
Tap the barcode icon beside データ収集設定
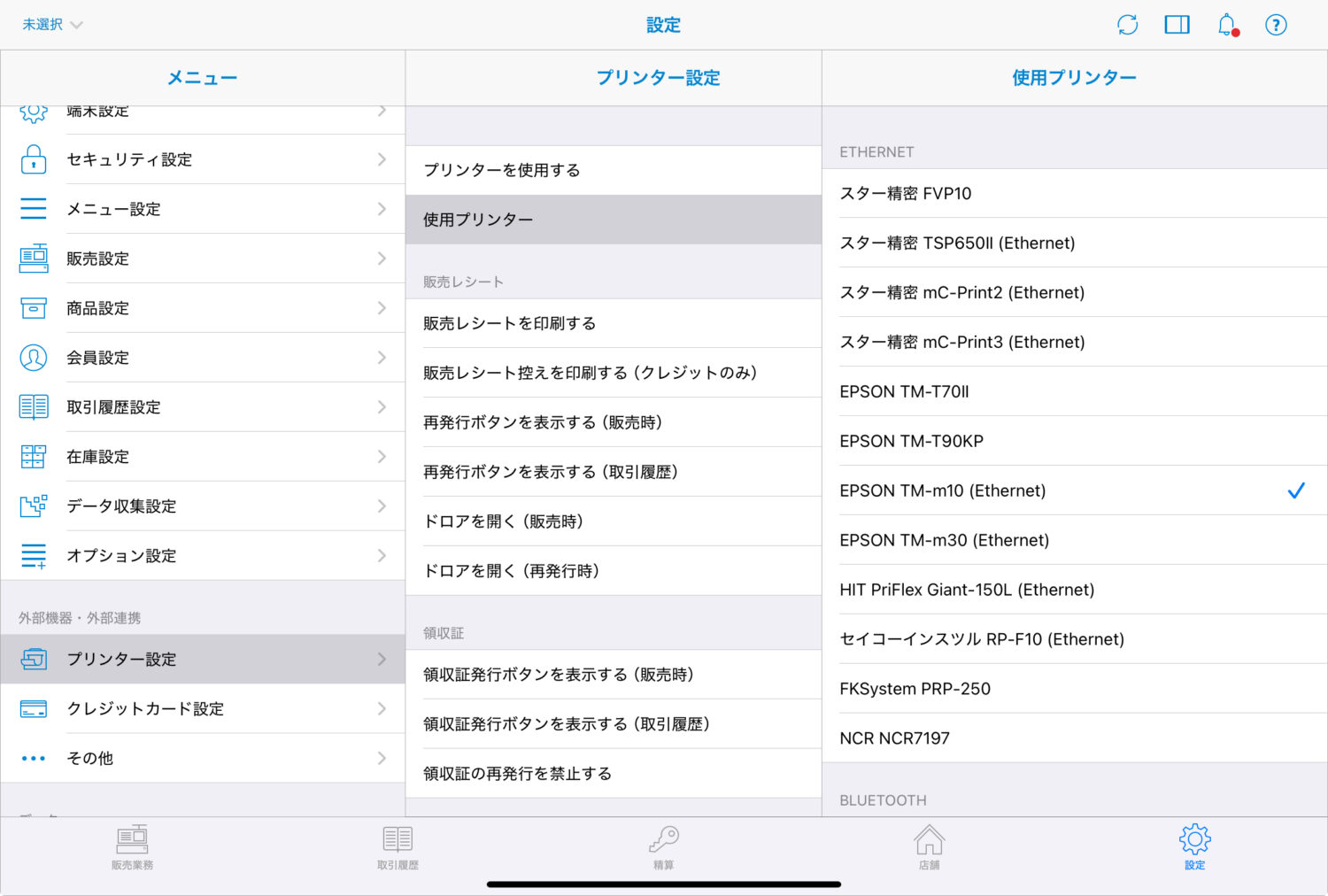point(33,506)
